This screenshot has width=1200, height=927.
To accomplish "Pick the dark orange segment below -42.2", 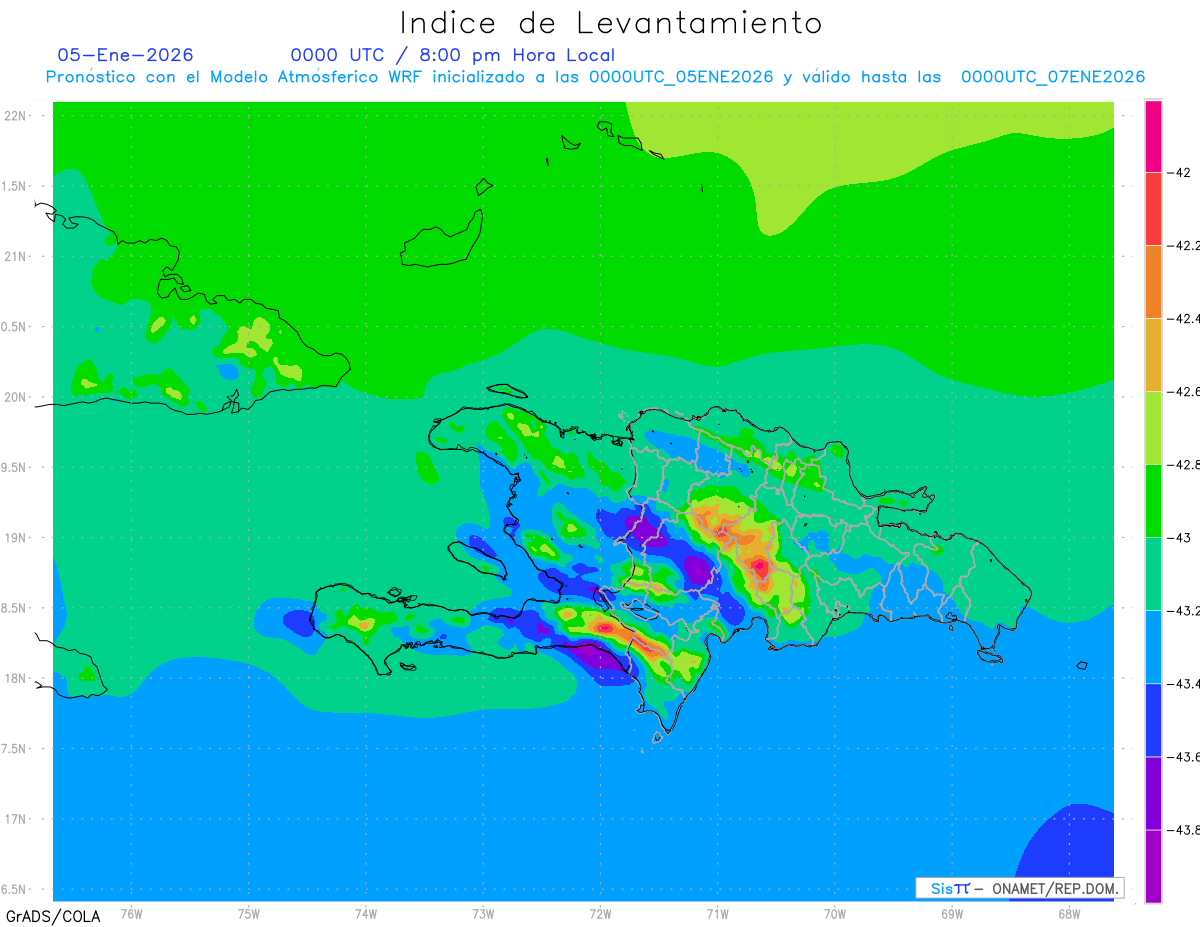I will click(x=1153, y=281).
